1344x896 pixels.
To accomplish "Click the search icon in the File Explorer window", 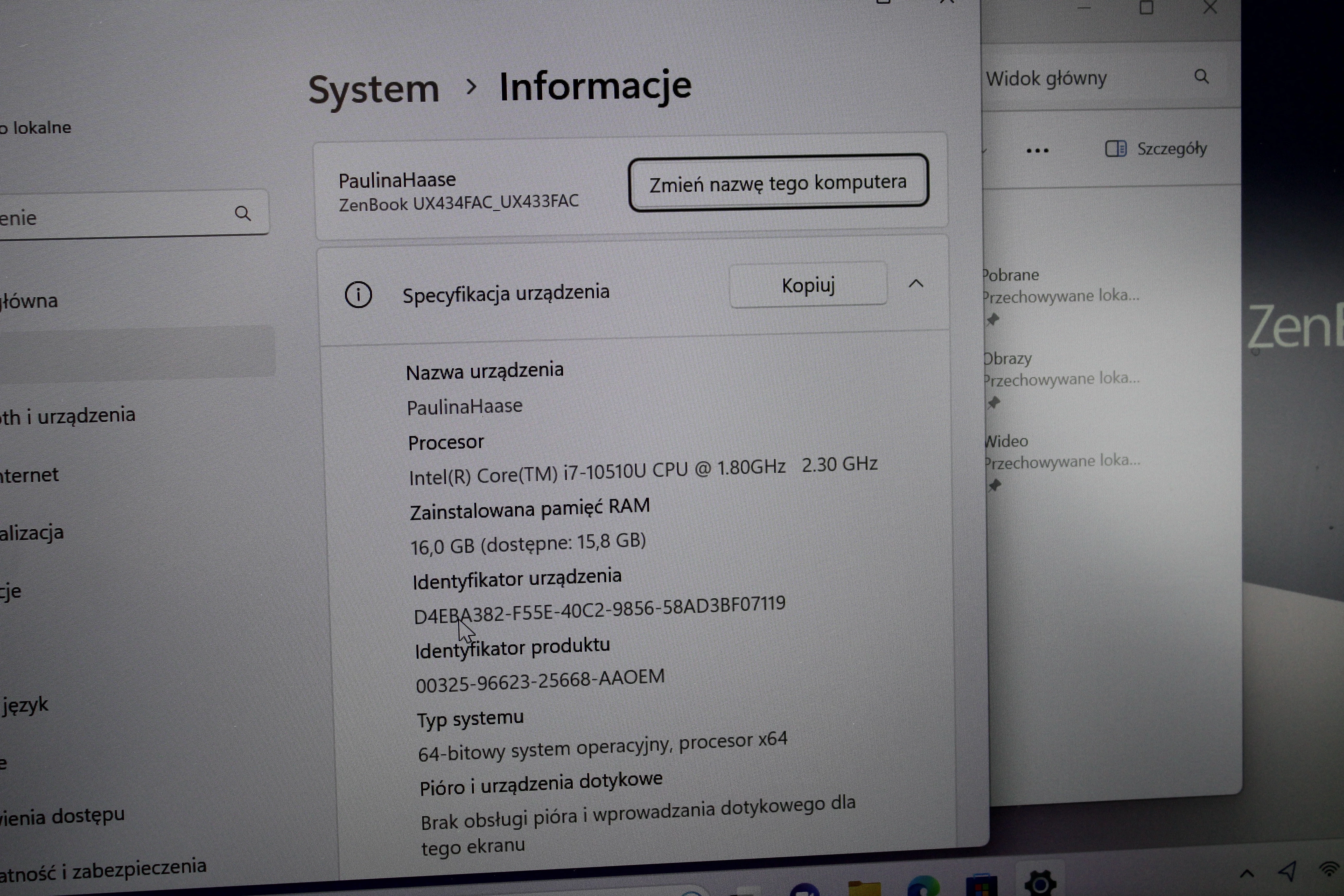I will click(x=1201, y=76).
